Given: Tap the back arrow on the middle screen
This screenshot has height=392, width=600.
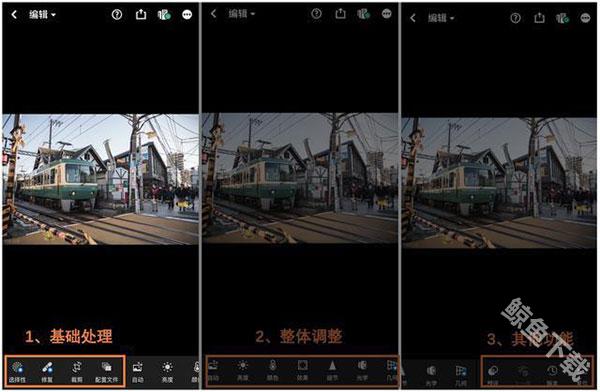Looking at the screenshot, I should [x=214, y=14].
